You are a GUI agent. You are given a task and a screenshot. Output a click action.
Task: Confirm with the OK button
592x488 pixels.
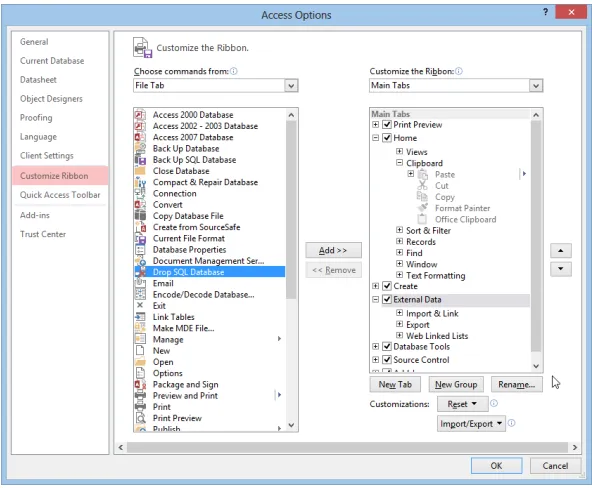(496, 466)
